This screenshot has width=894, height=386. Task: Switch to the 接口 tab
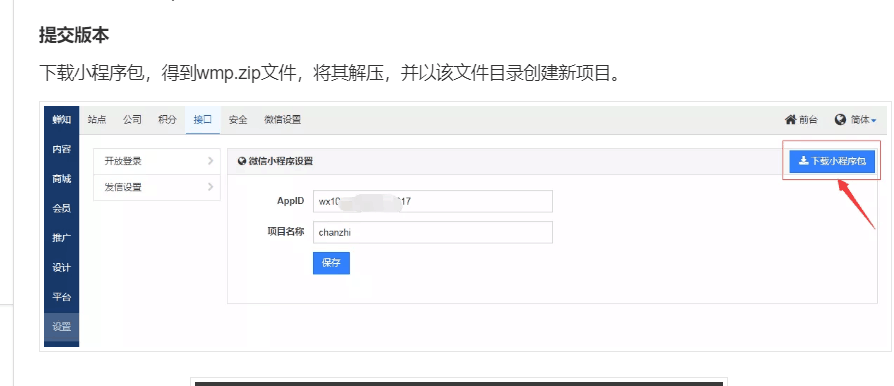click(202, 120)
